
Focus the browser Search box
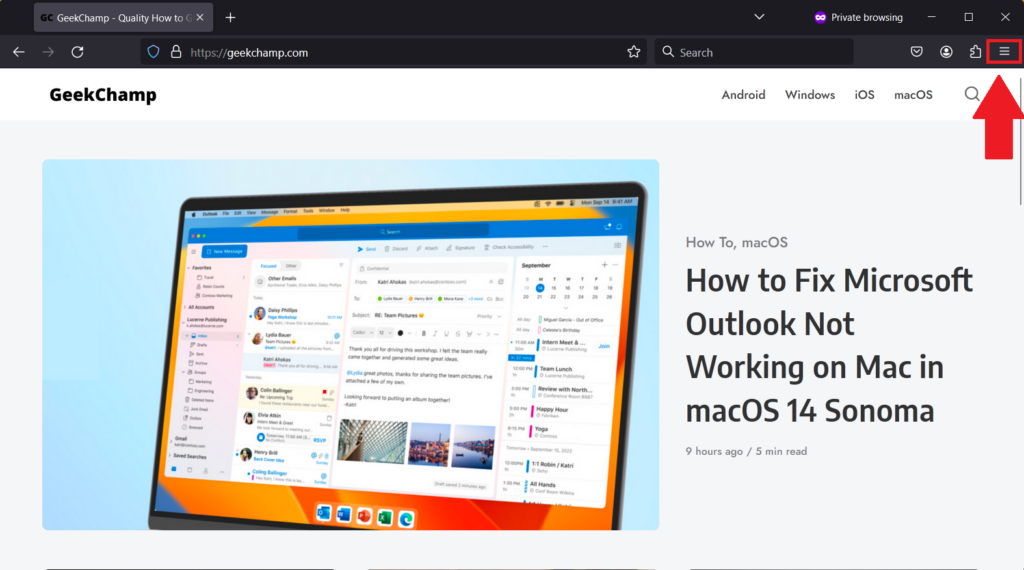tap(754, 52)
